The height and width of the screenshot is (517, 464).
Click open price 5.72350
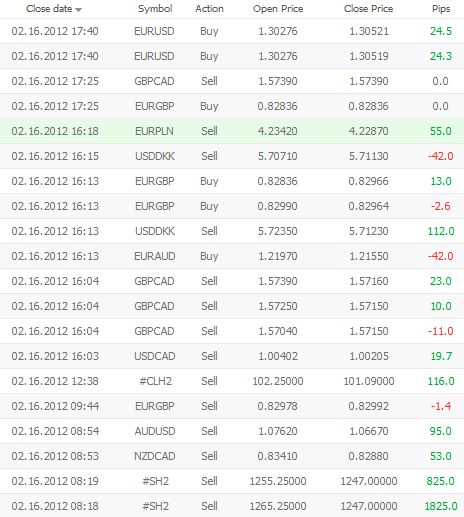pyautogui.click(x=277, y=231)
